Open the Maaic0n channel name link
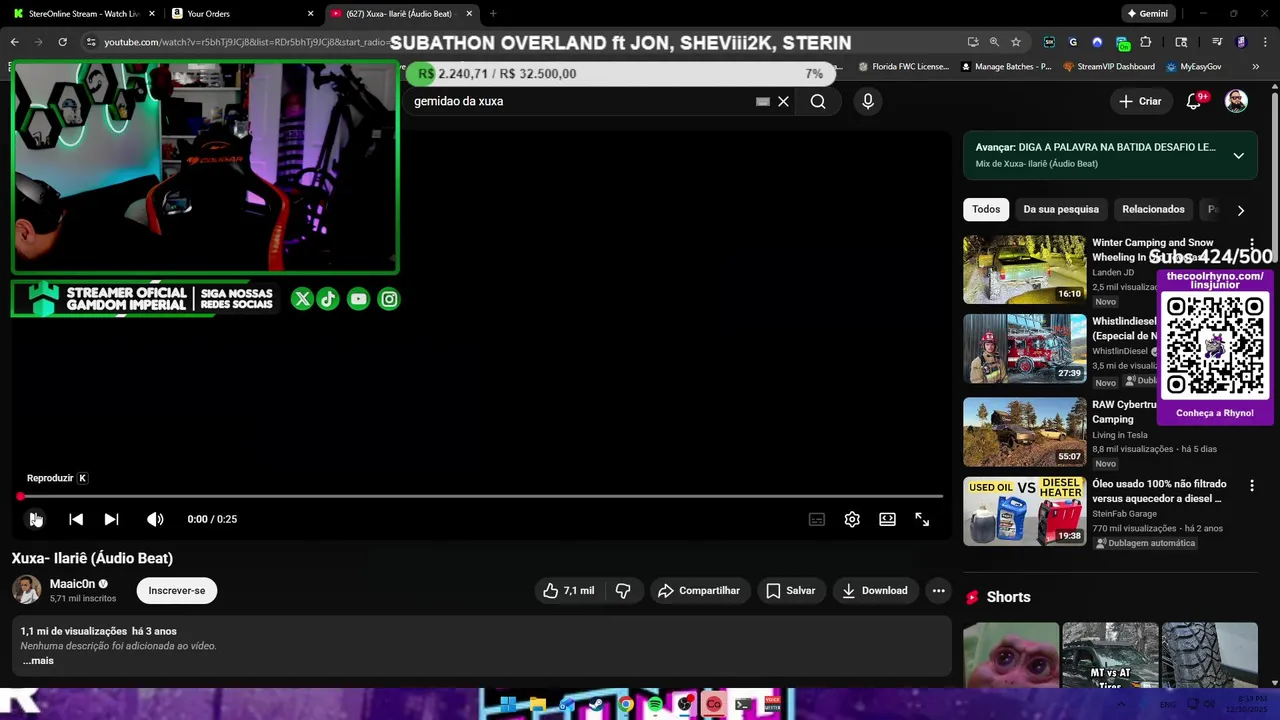 73,584
